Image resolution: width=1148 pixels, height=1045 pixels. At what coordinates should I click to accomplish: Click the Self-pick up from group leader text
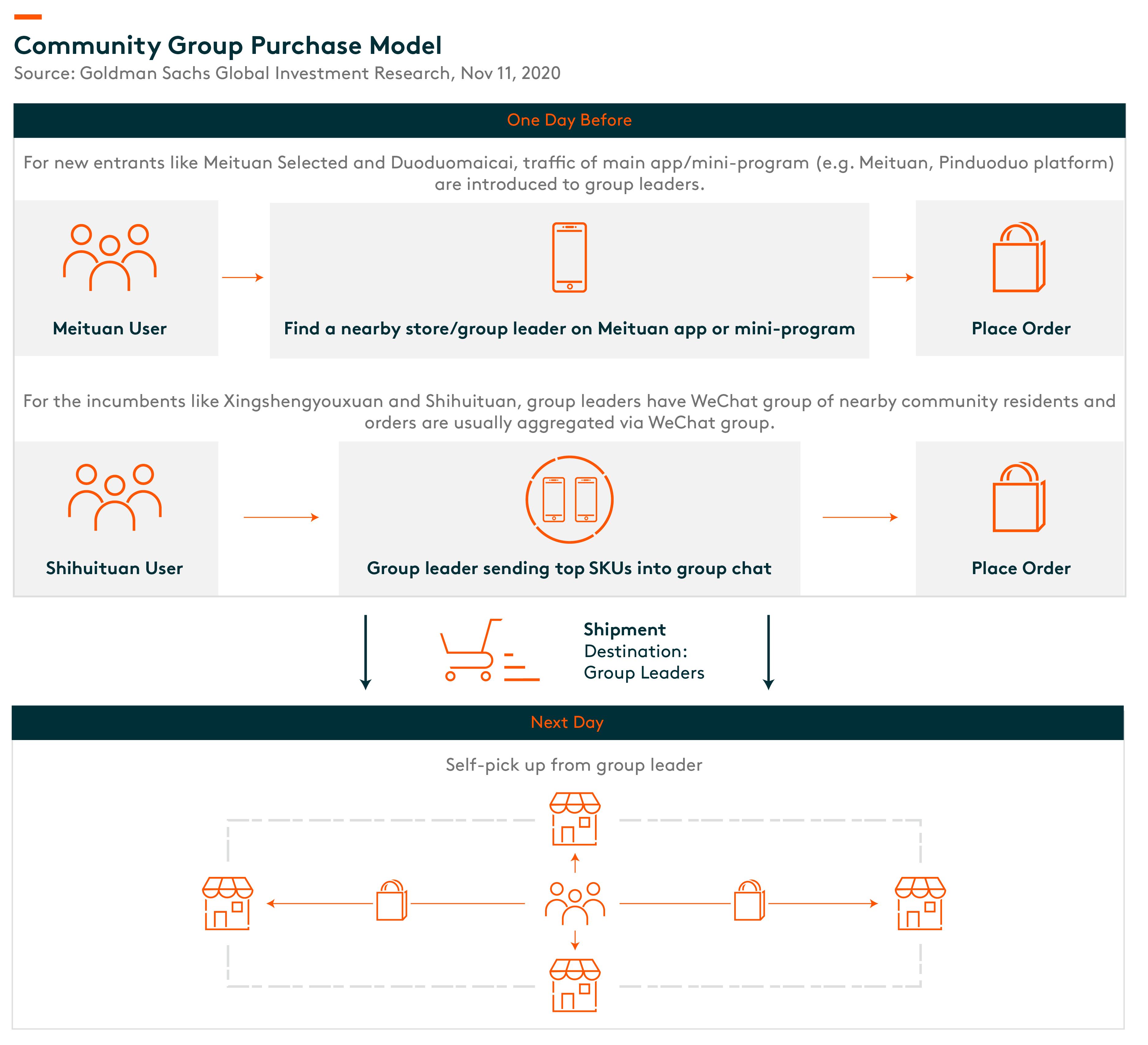(x=574, y=765)
